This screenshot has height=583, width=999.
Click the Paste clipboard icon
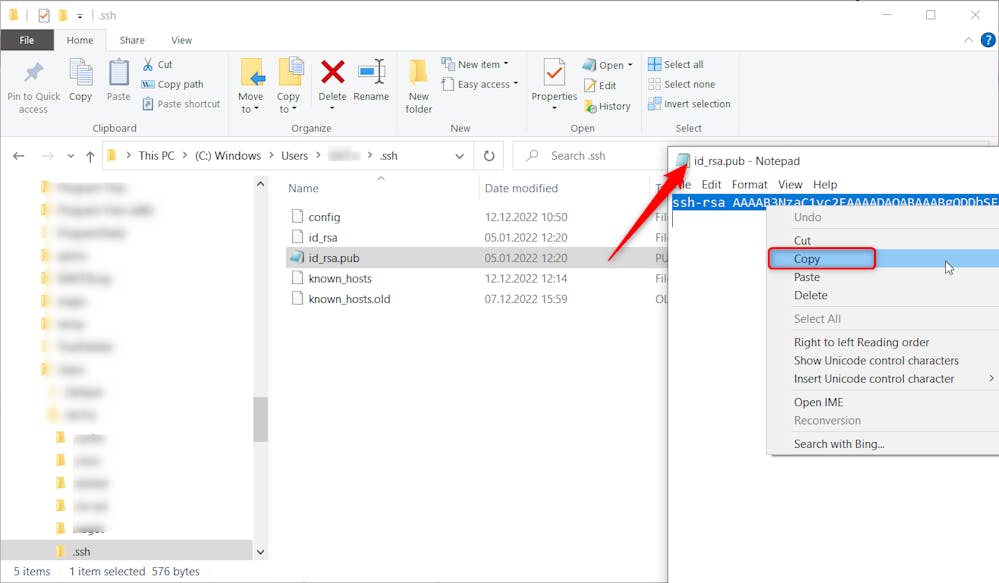(x=119, y=73)
